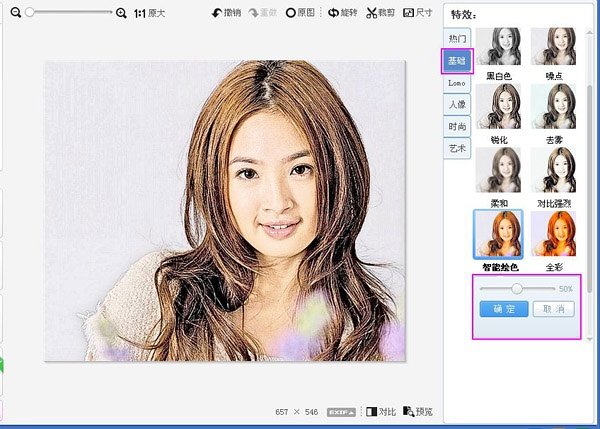Click the effect intensity slider handle at 50%
The image size is (600, 429).
pos(517,288)
